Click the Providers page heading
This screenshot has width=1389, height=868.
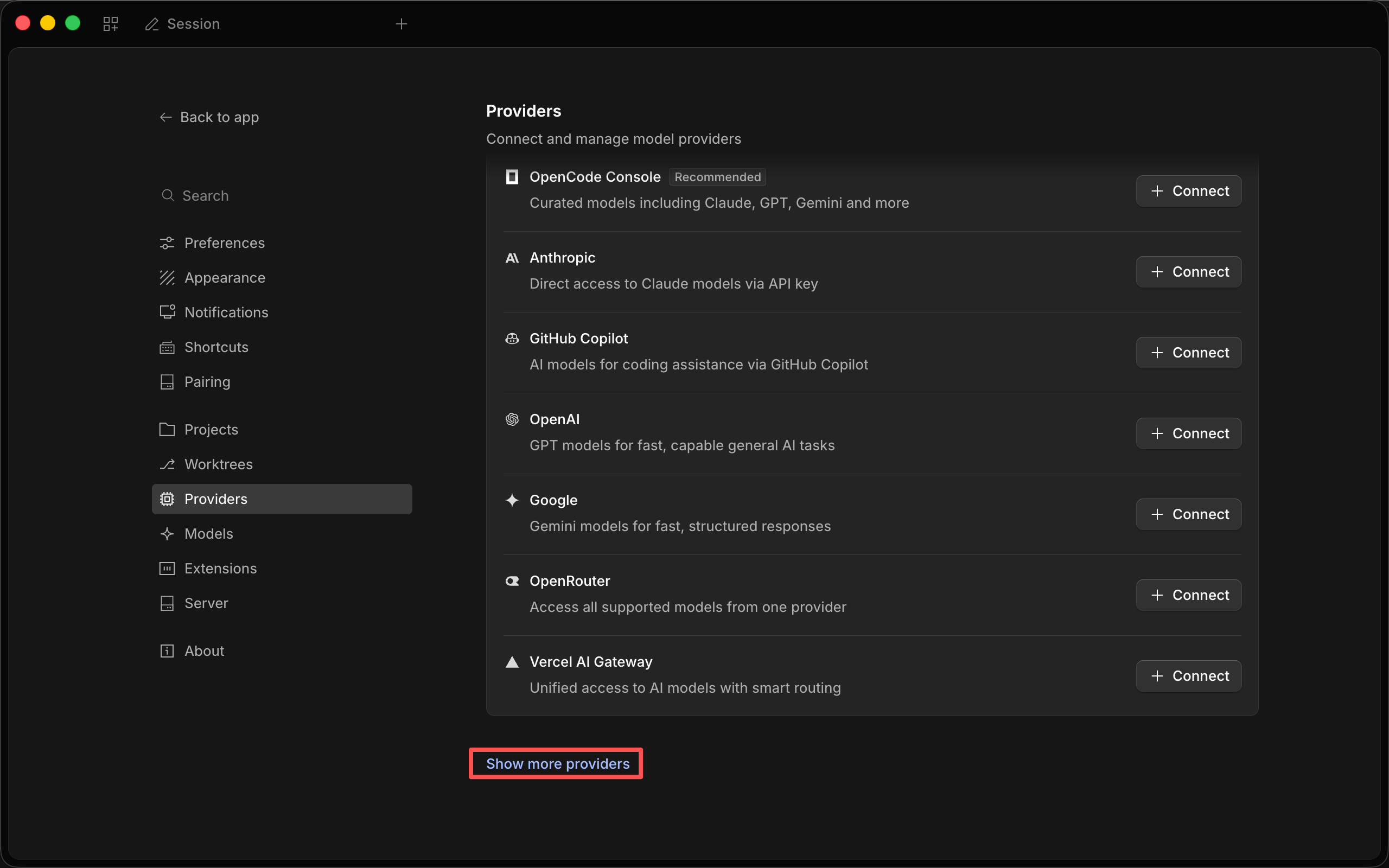coord(524,111)
